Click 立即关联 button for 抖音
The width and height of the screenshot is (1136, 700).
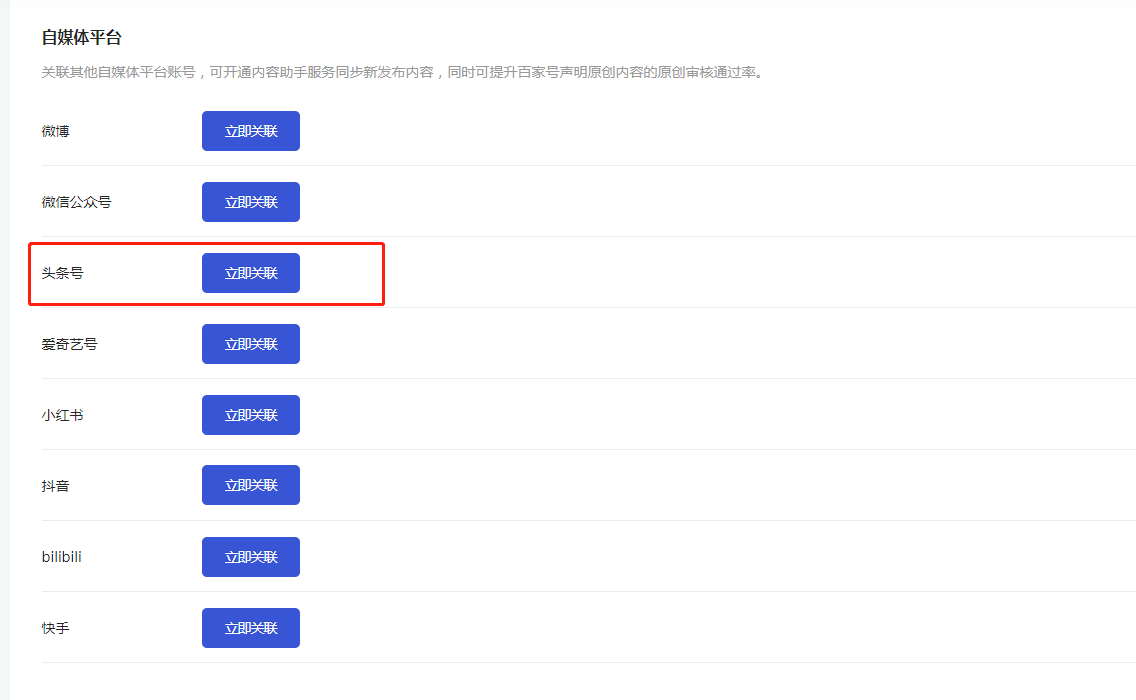(x=251, y=486)
